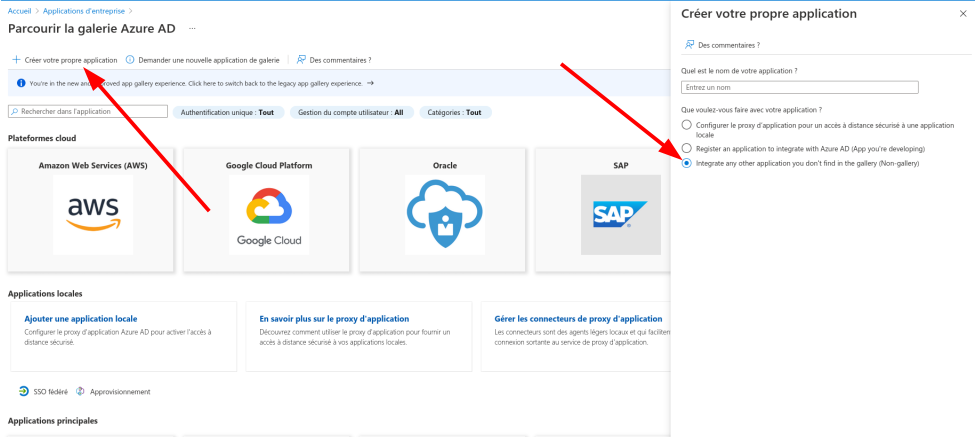Click the SSO fédéré label

(50, 392)
